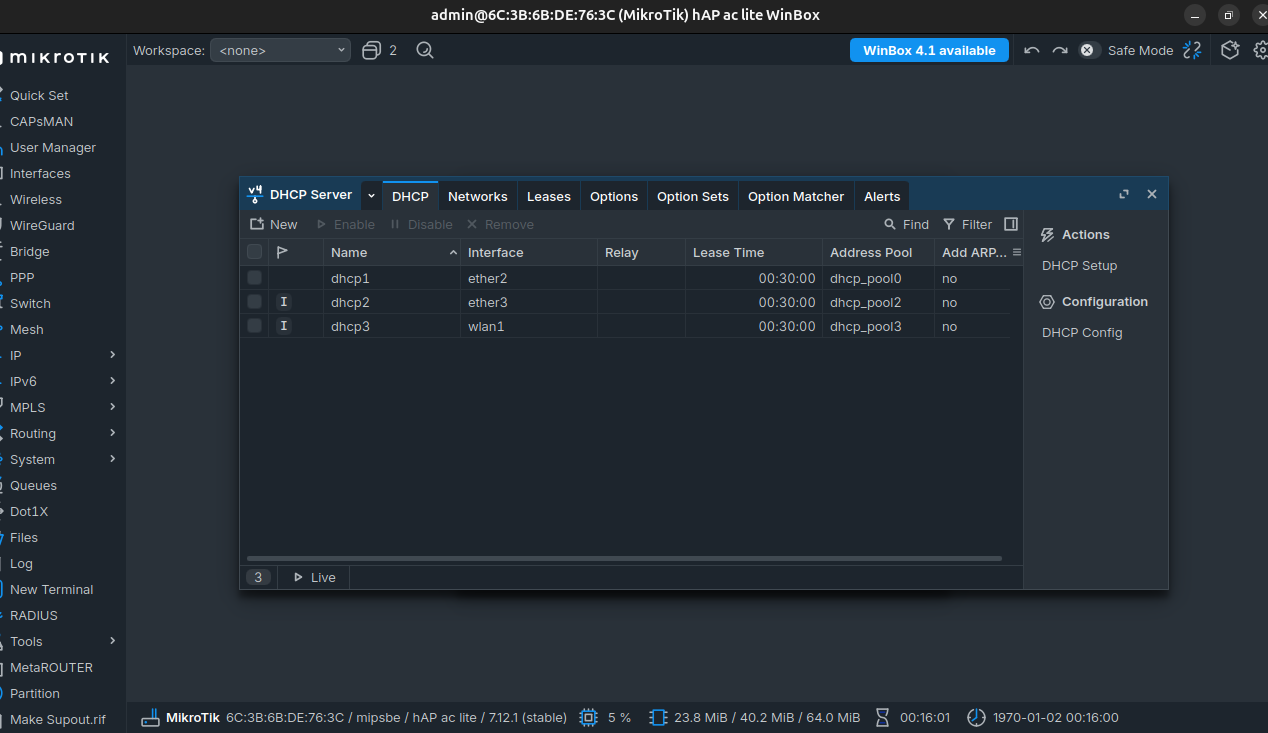Click the Enable toolbar button
This screenshot has height=733, width=1268.
click(x=346, y=224)
